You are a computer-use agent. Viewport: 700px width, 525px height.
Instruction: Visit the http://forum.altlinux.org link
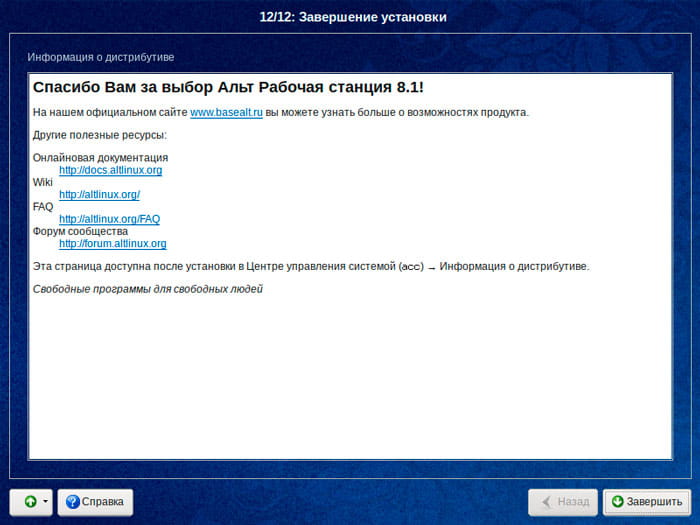[x=112, y=244]
